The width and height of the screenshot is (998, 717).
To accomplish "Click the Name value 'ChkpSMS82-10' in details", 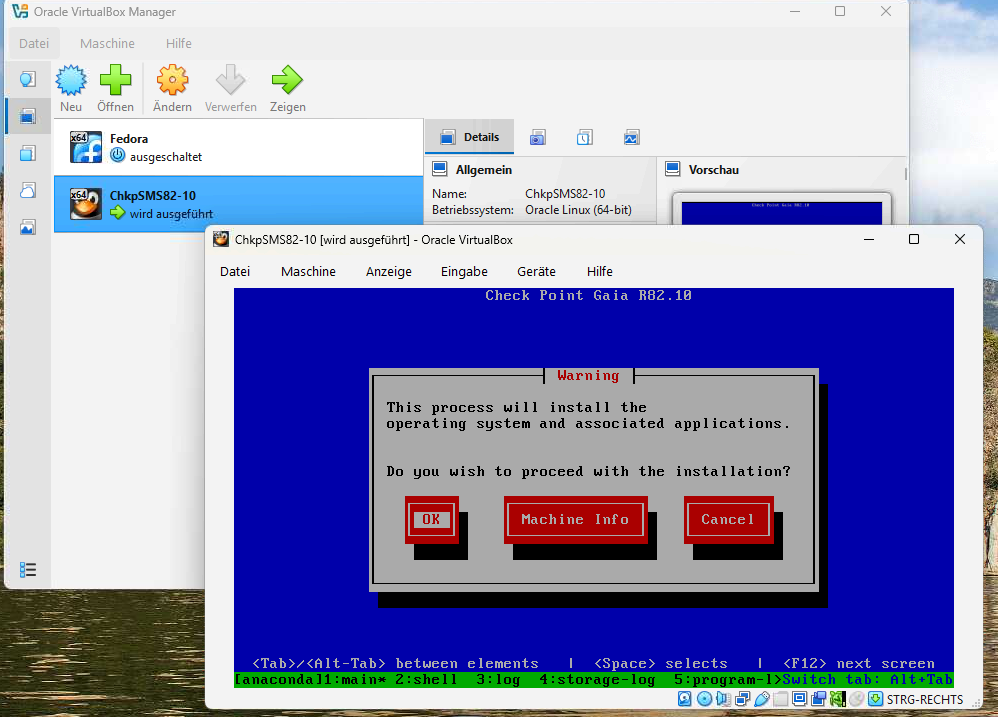I will (x=565, y=193).
